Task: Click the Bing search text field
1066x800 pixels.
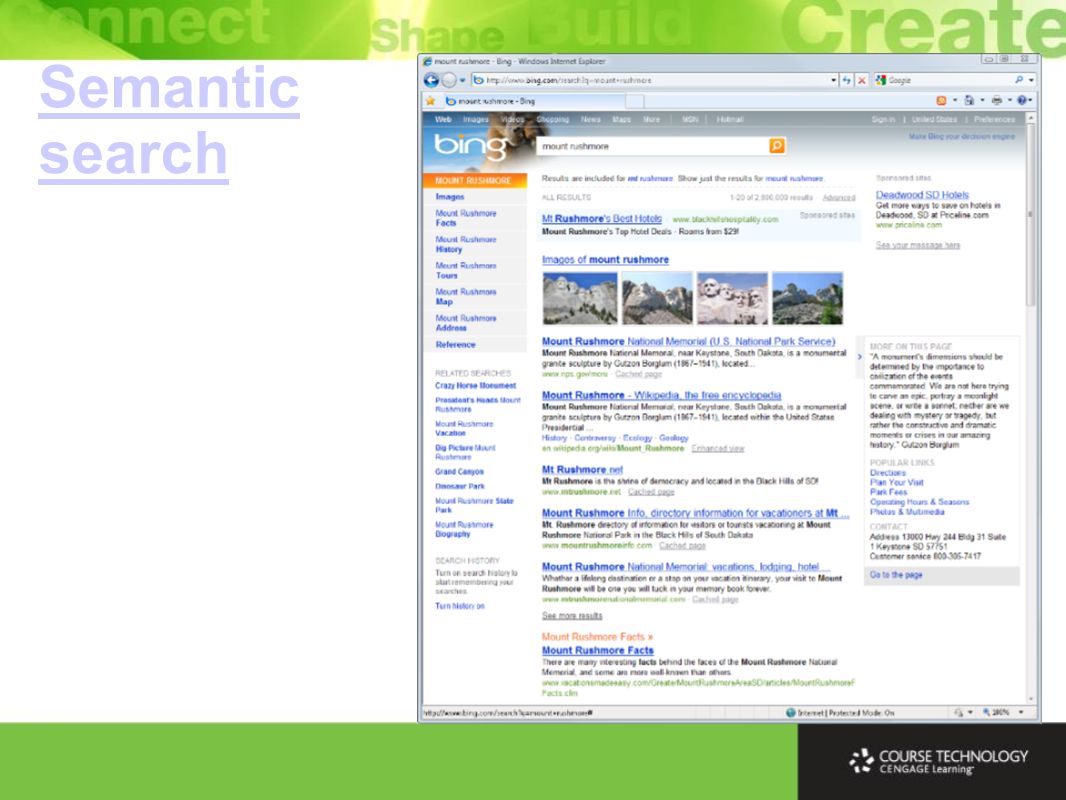Action: tap(653, 146)
